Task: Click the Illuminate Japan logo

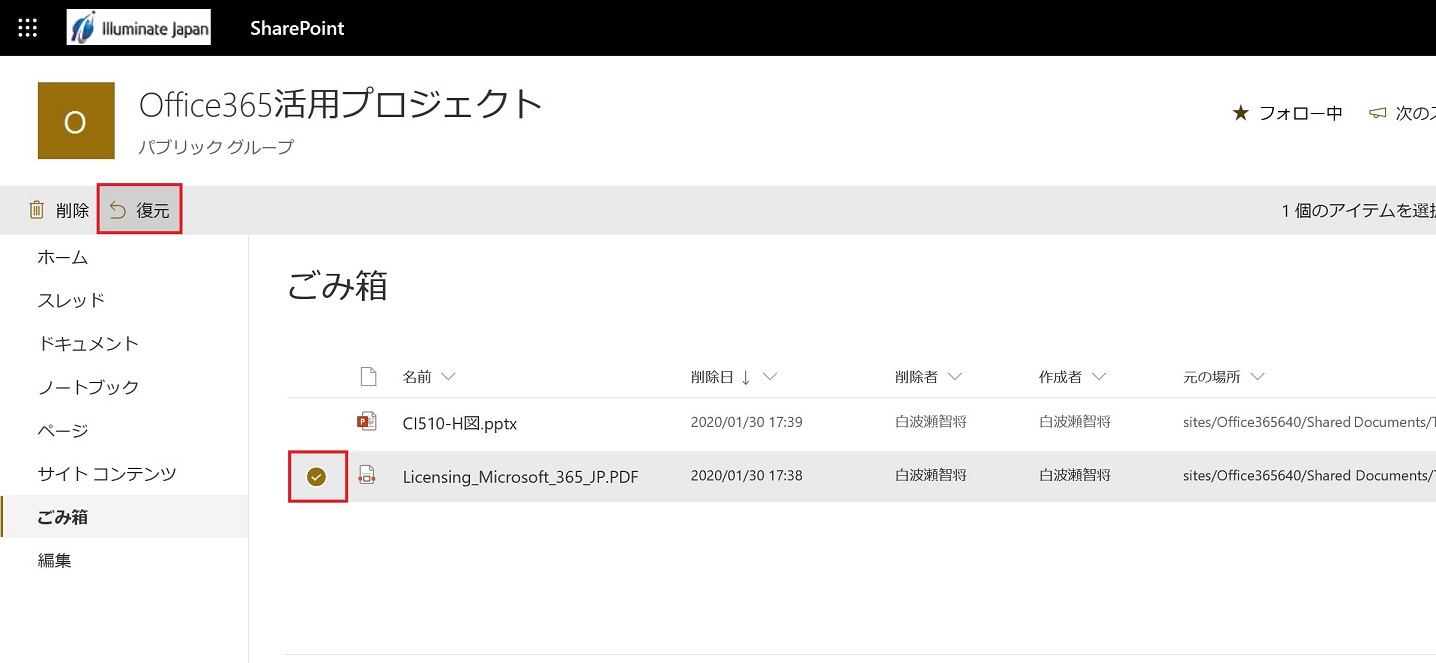Action: coord(139,28)
